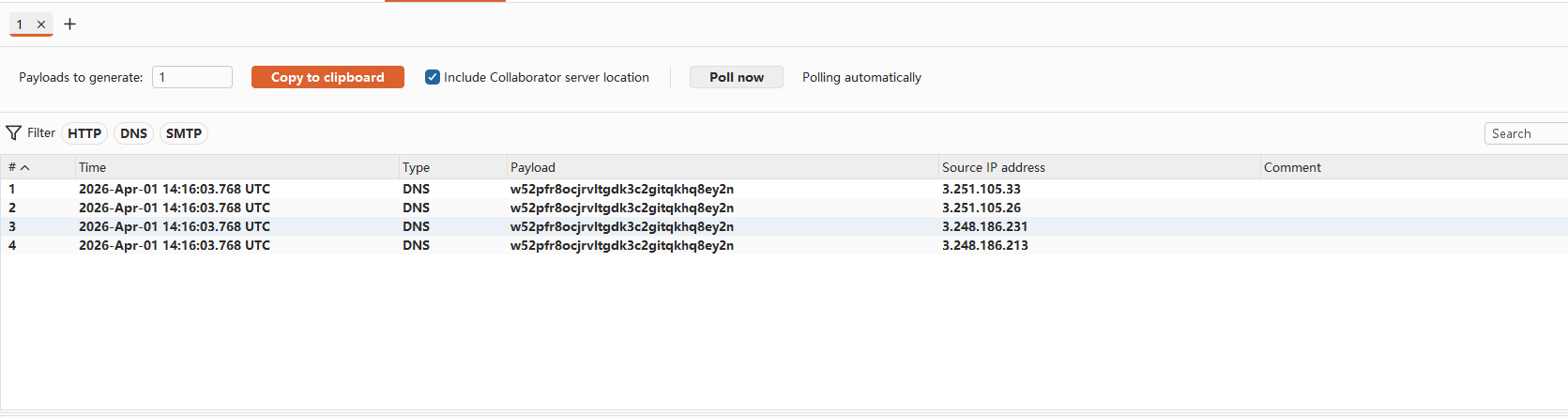1568x417 pixels.
Task: Click the Payload column header
Action: click(x=533, y=167)
